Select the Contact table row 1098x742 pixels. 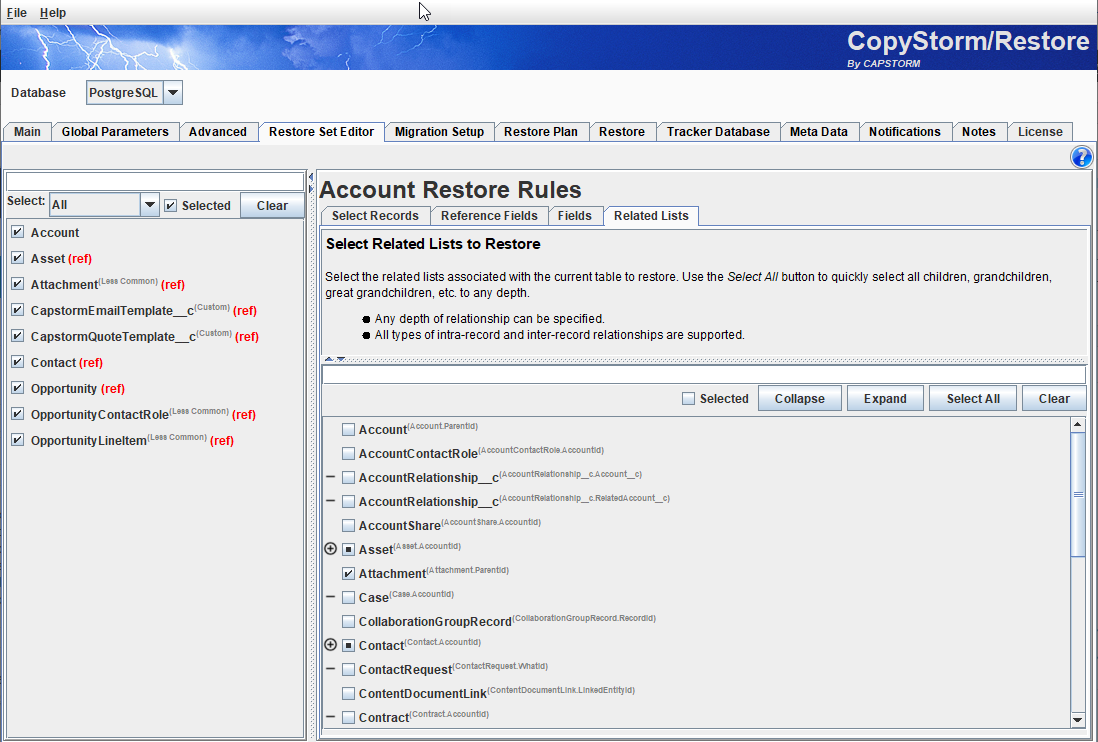[x=157, y=363]
